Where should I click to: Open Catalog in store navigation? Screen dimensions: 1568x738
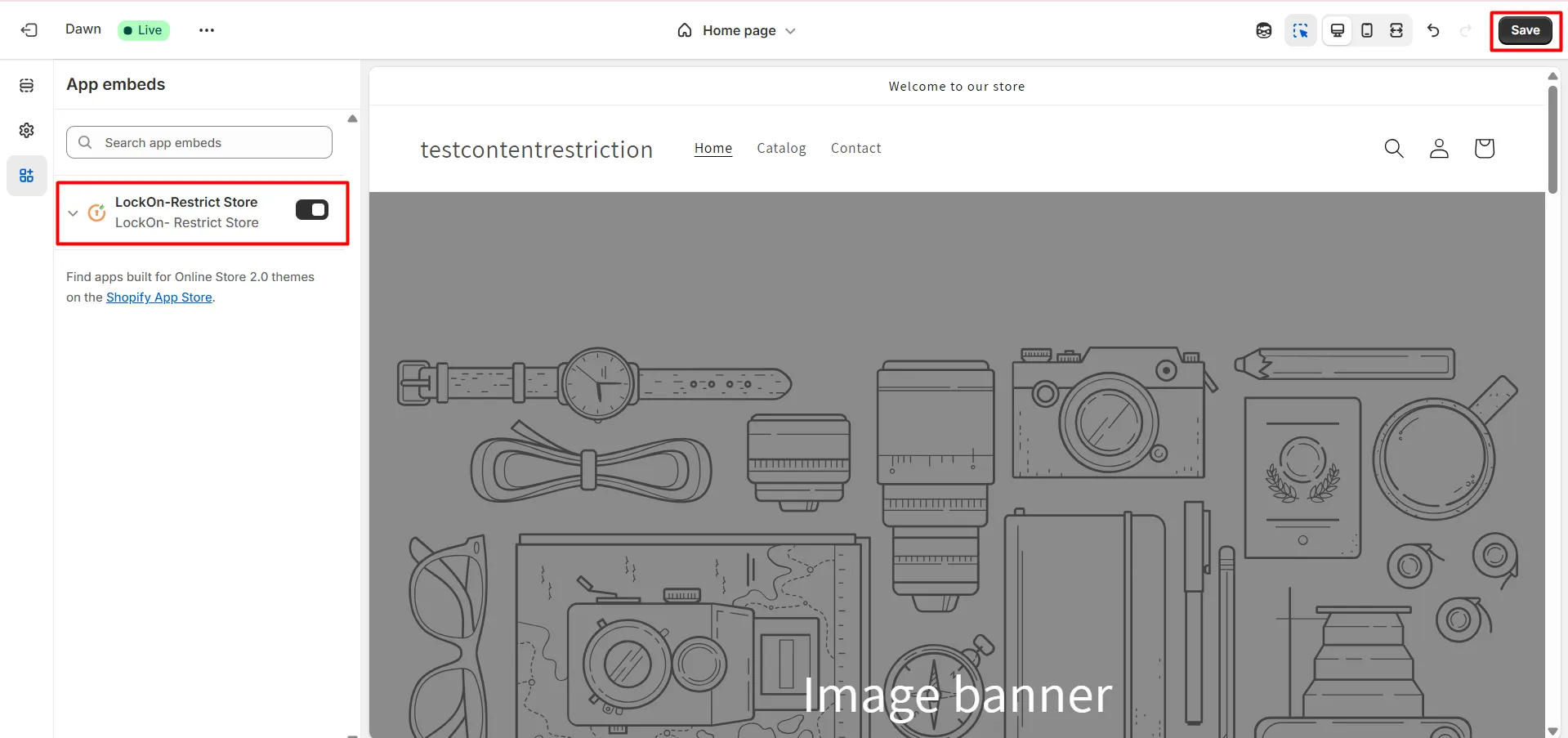[x=781, y=148]
